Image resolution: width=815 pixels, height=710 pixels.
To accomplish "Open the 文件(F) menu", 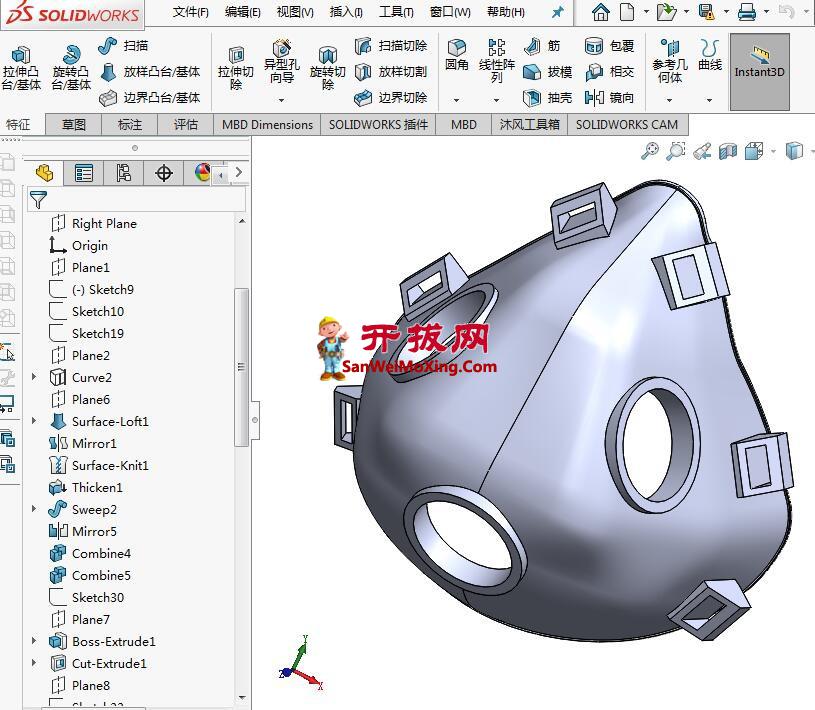I will coord(190,11).
